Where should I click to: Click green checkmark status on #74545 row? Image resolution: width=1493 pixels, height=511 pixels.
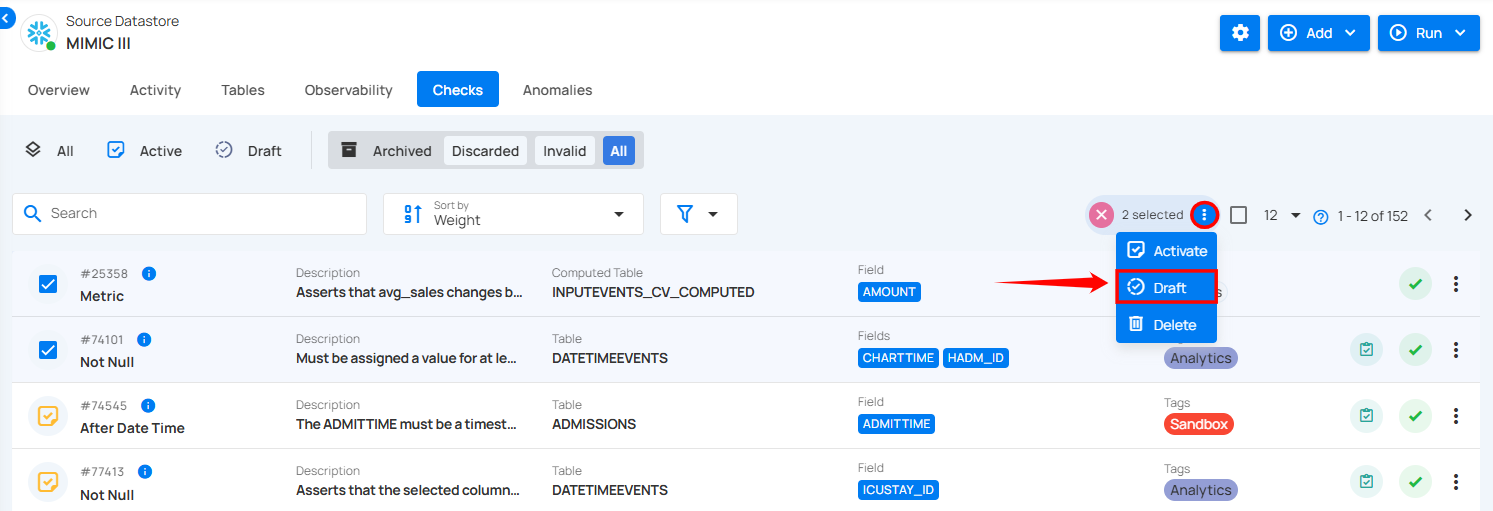(x=1415, y=416)
